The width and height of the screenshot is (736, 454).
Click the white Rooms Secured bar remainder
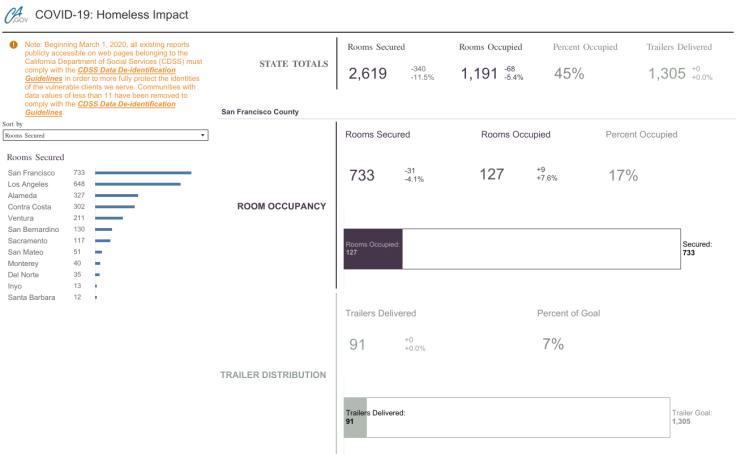point(540,248)
